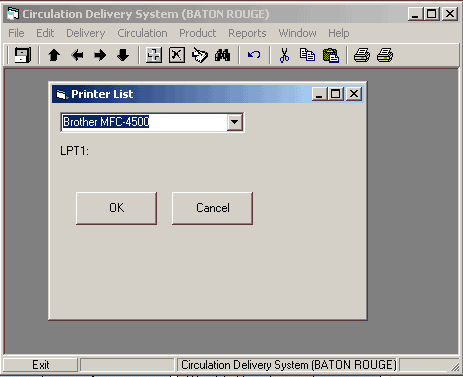
Task: Minimize the Printer List dialog
Action: pos(319,94)
